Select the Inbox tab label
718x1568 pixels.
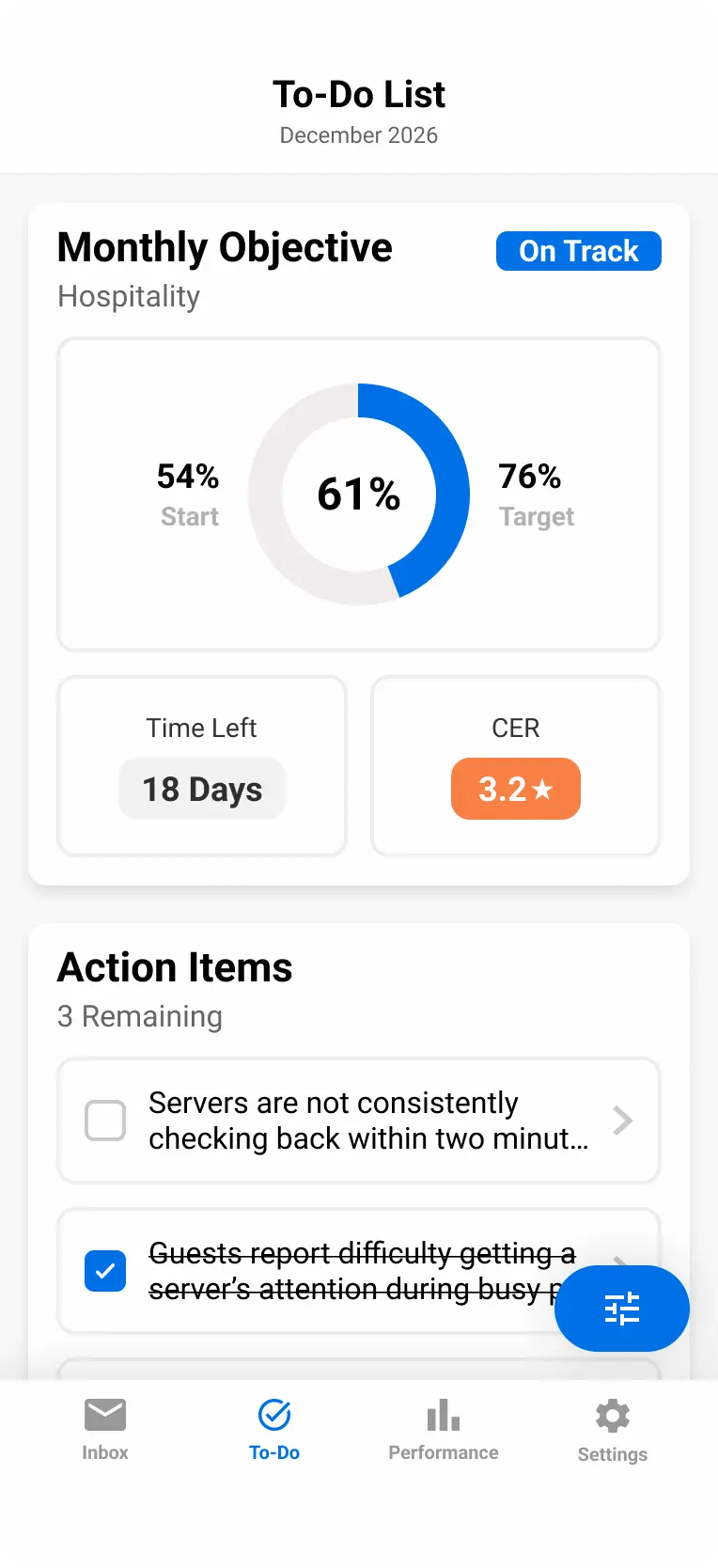click(x=105, y=1452)
